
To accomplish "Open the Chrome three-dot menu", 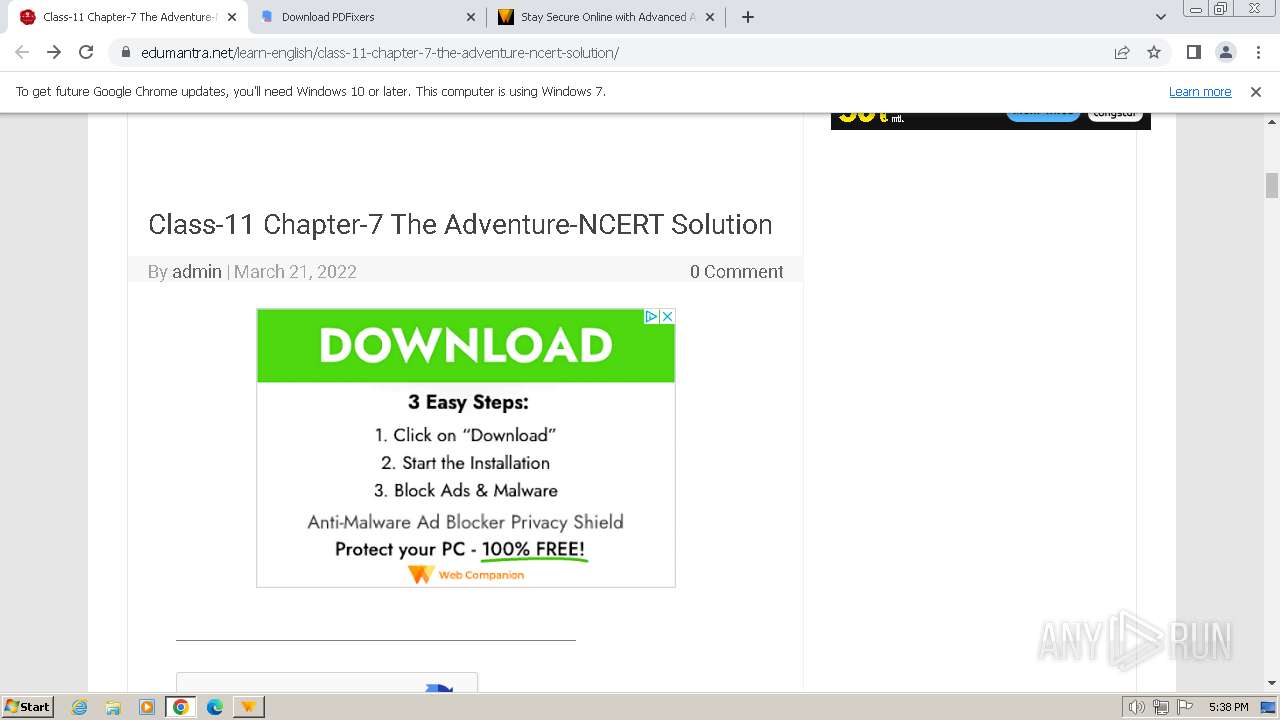I will (1257, 52).
